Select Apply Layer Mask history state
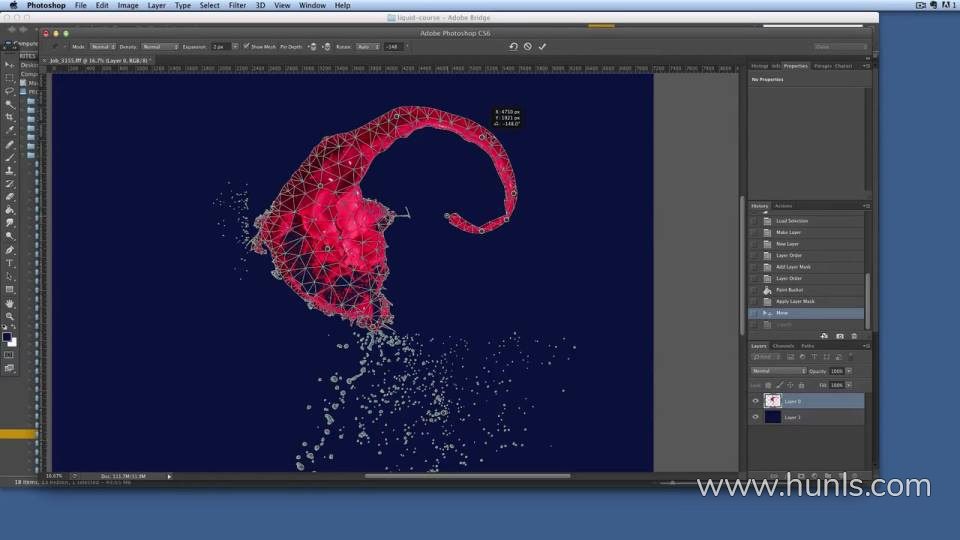This screenshot has height=540, width=960. 807,302
